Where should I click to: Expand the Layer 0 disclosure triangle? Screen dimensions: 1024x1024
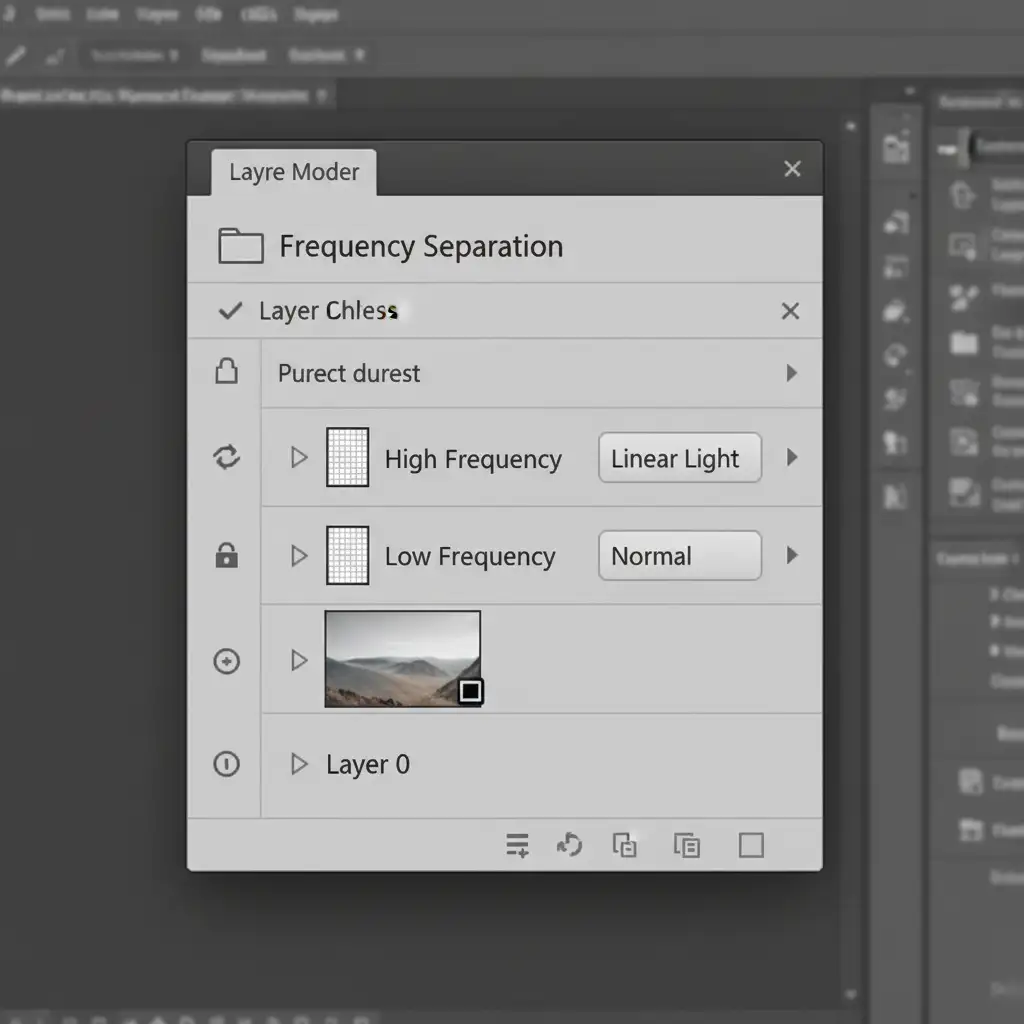[x=298, y=765]
